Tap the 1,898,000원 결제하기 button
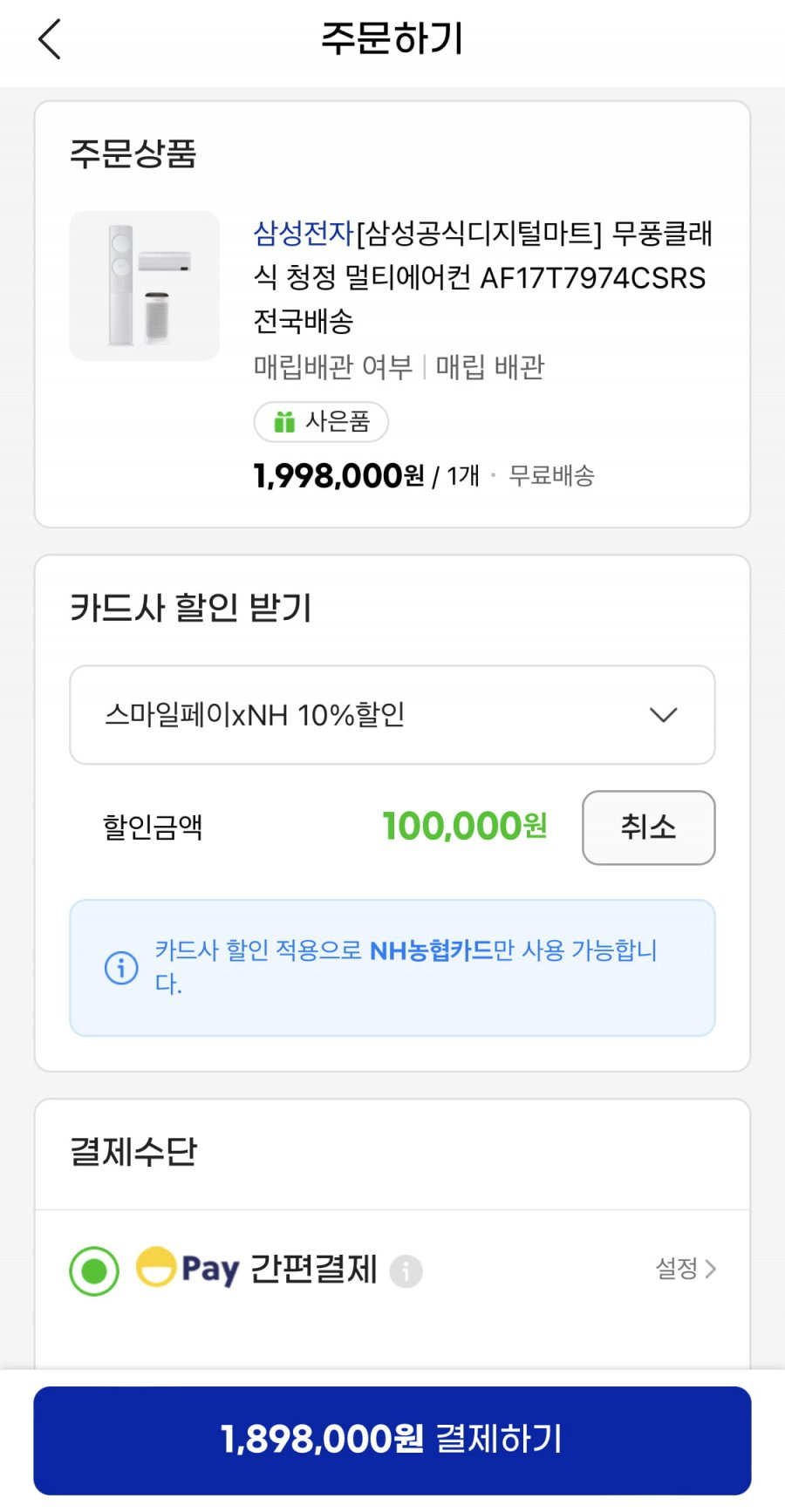 click(392, 1440)
